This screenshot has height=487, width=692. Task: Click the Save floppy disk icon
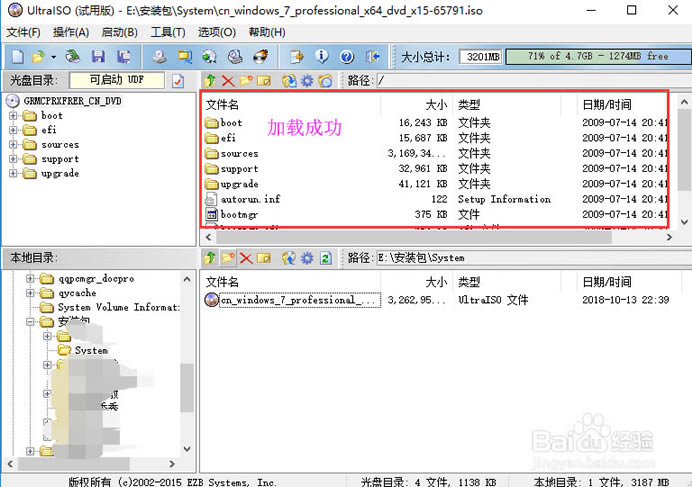tap(98, 57)
